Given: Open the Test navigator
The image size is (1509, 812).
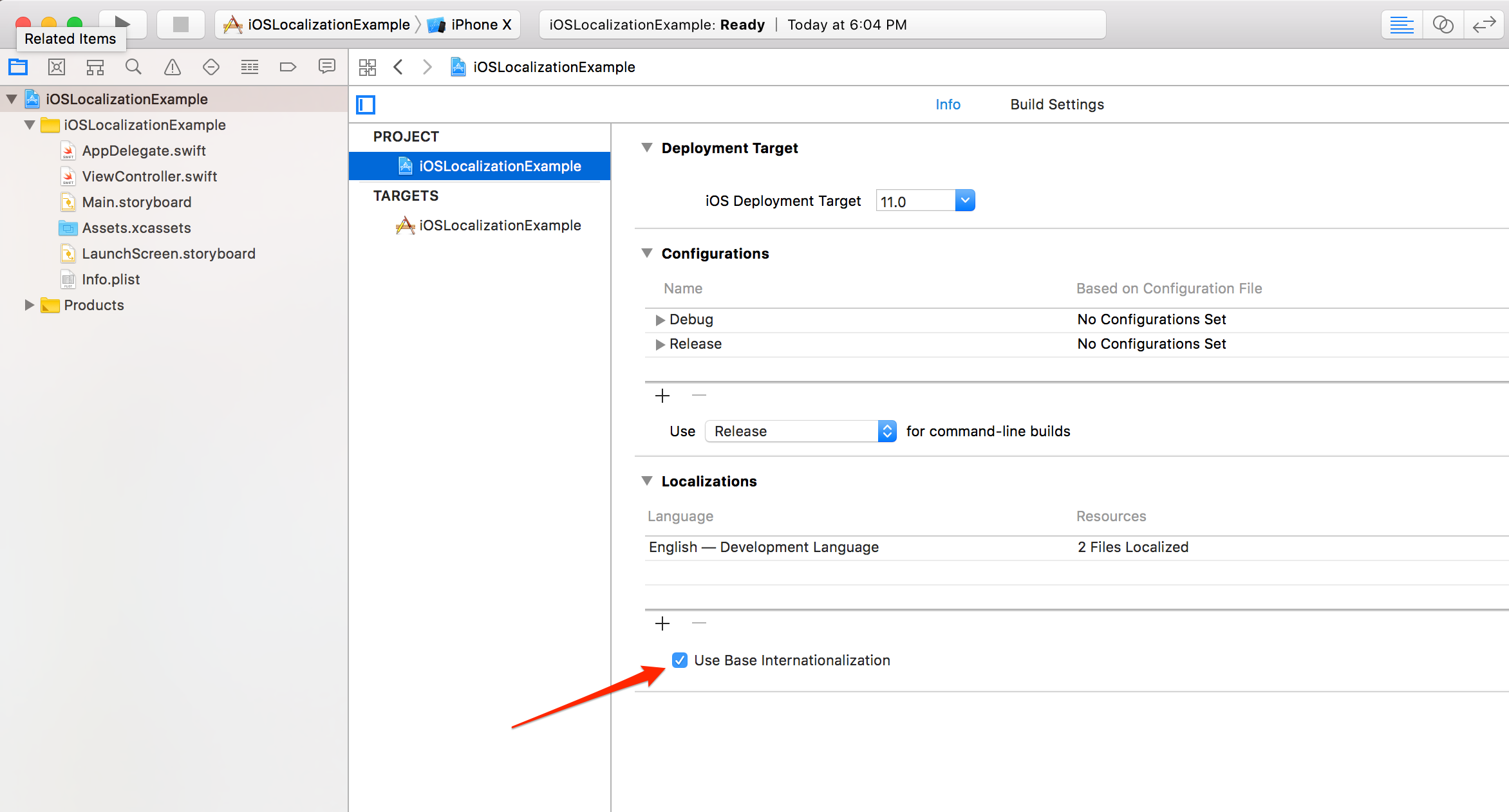Looking at the screenshot, I should [211, 67].
